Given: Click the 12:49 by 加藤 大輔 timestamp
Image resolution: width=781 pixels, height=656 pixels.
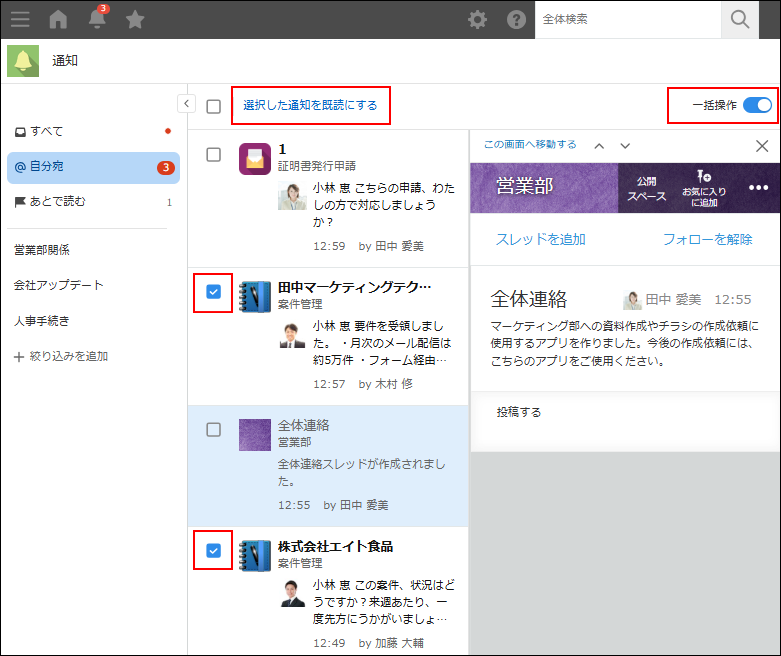Looking at the screenshot, I should point(368,644).
